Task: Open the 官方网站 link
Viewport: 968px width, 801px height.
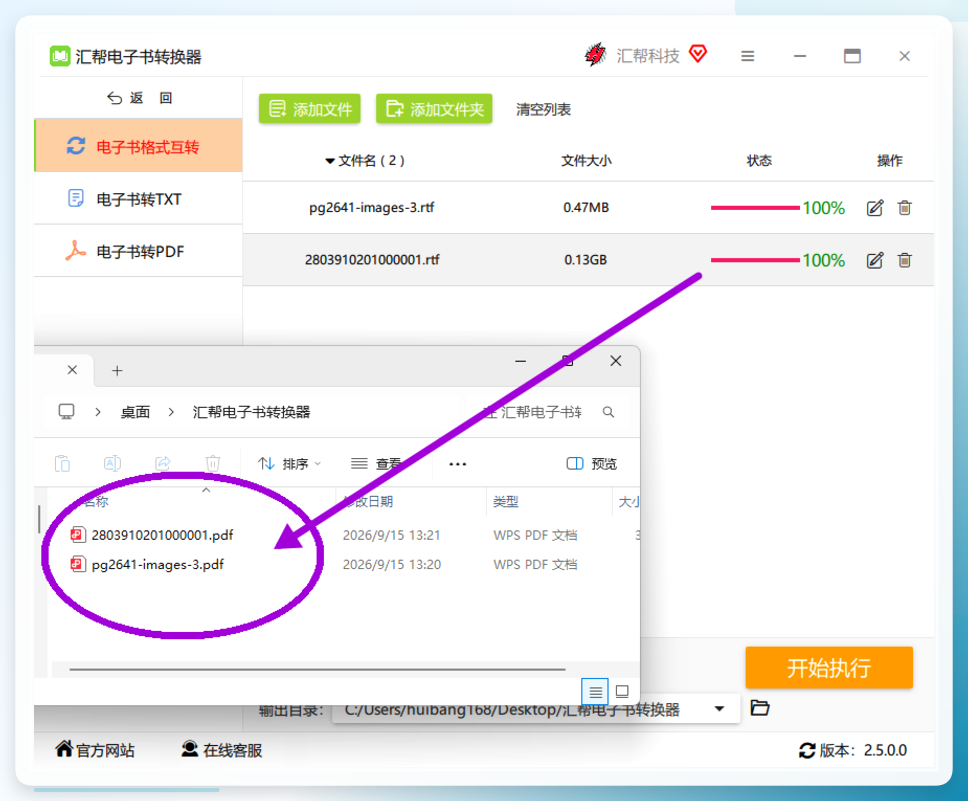Action: [95, 750]
